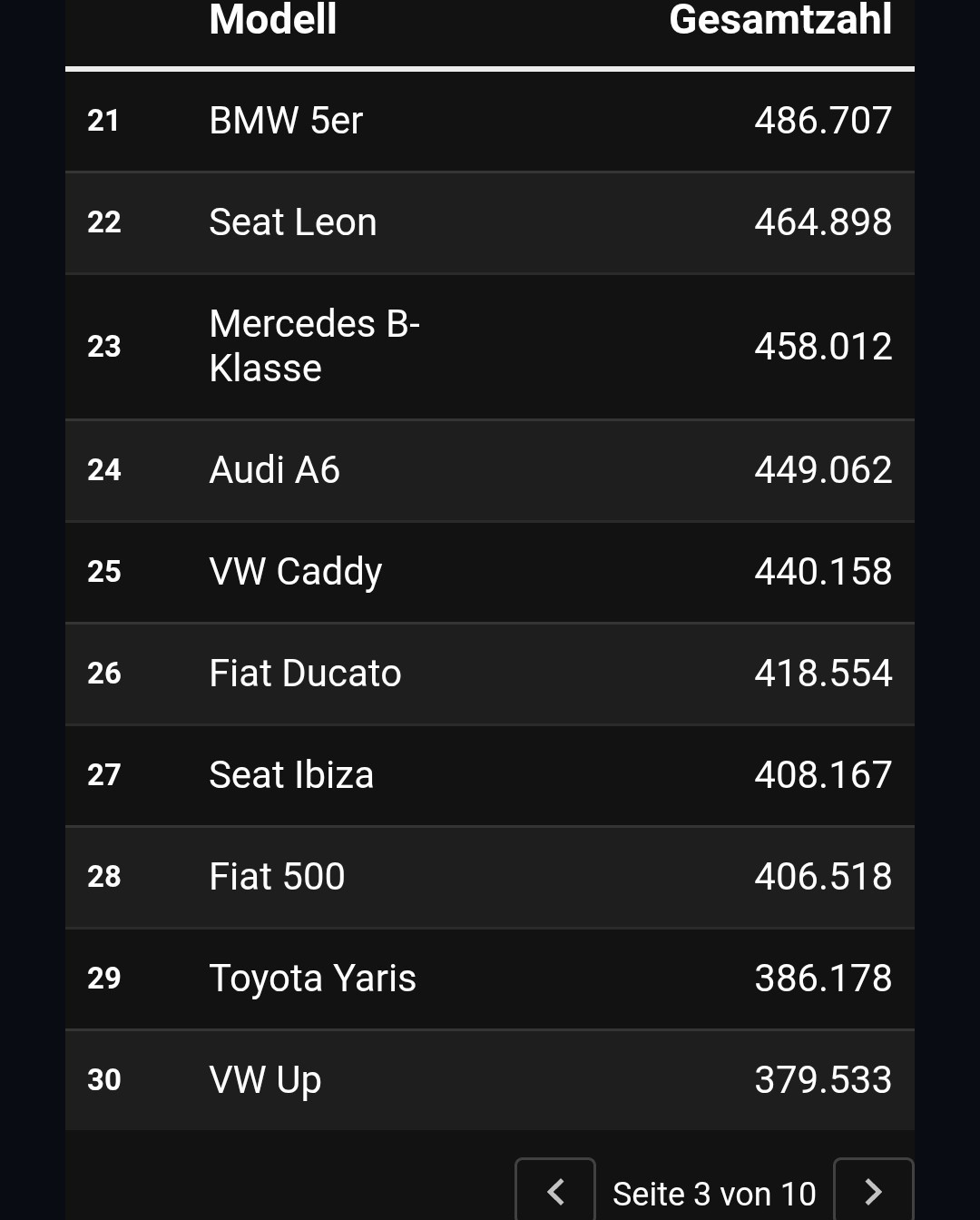Go to the next page arrow
The height and width of the screenshot is (1220, 980).
[x=873, y=1191]
